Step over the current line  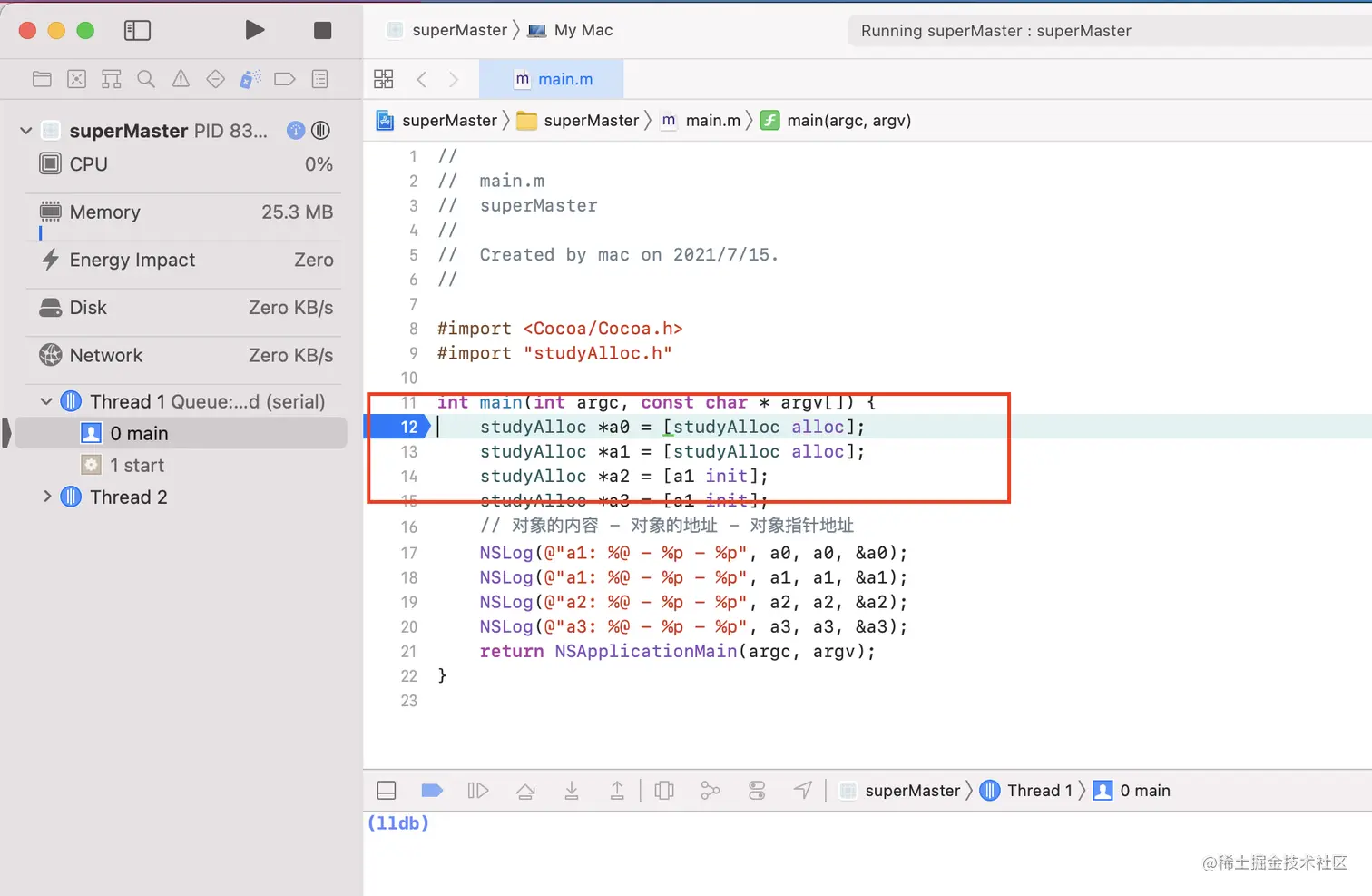pos(525,791)
